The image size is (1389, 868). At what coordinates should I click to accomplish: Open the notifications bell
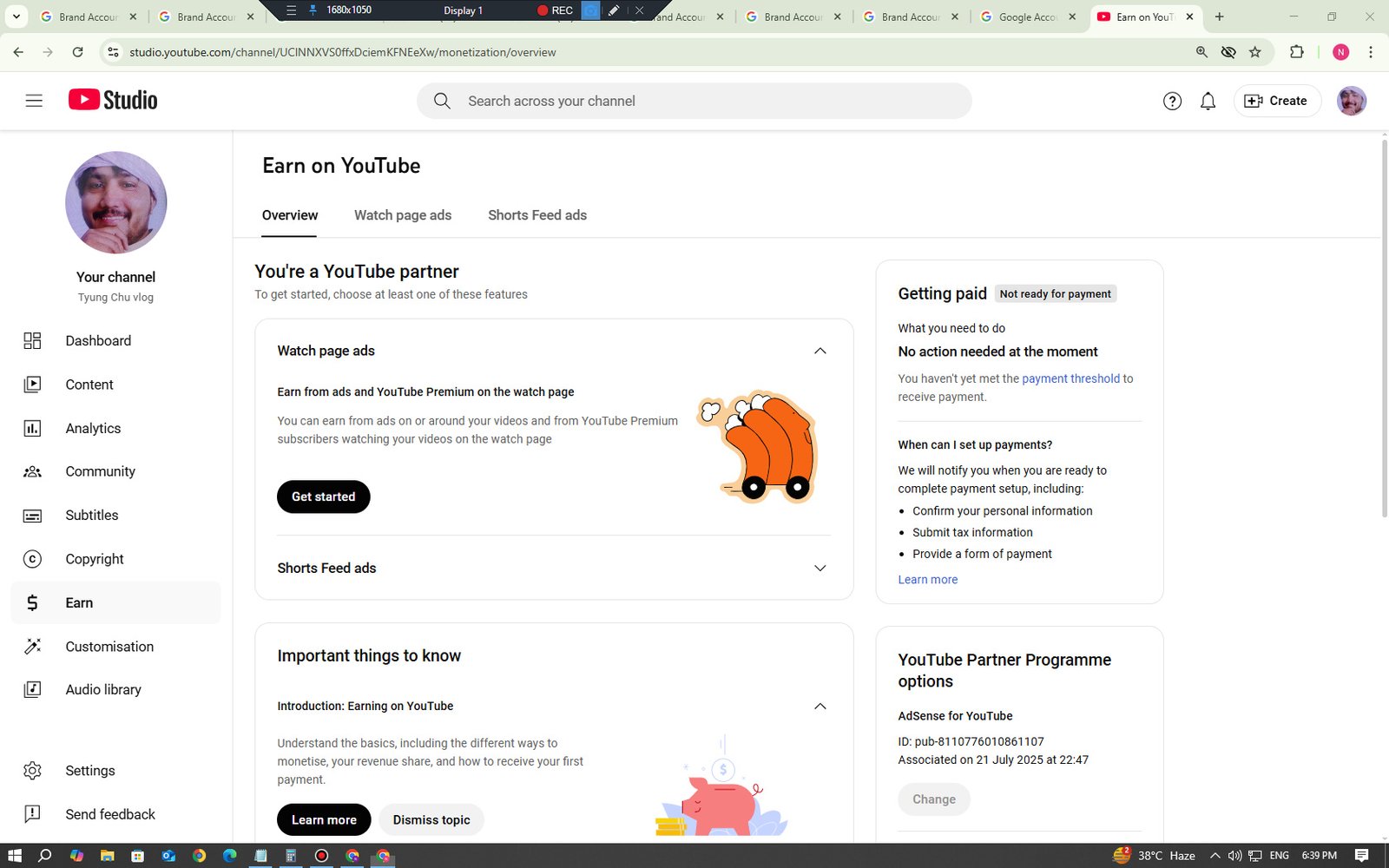pyautogui.click(x=1208, y=101)
